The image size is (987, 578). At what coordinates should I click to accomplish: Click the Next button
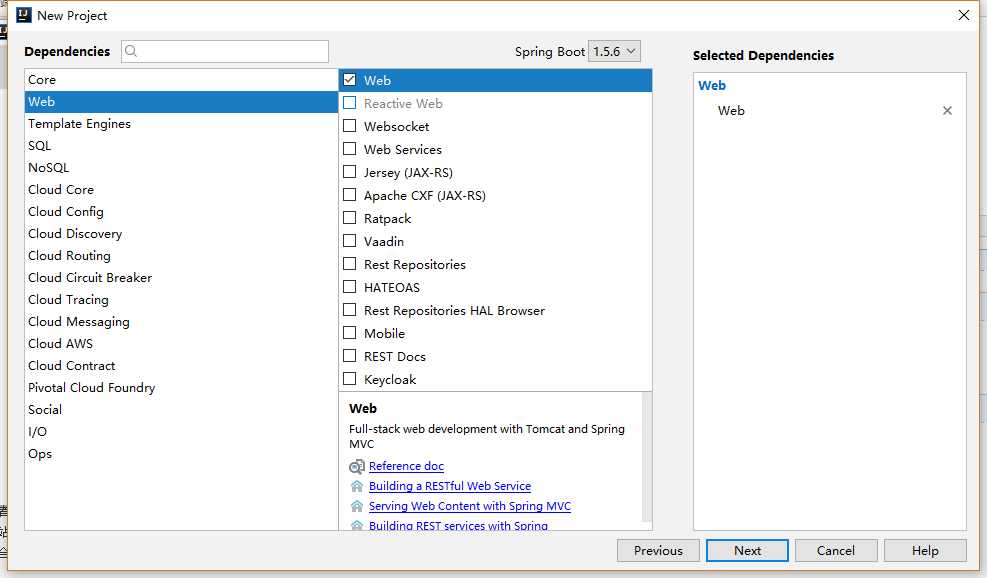747,551
